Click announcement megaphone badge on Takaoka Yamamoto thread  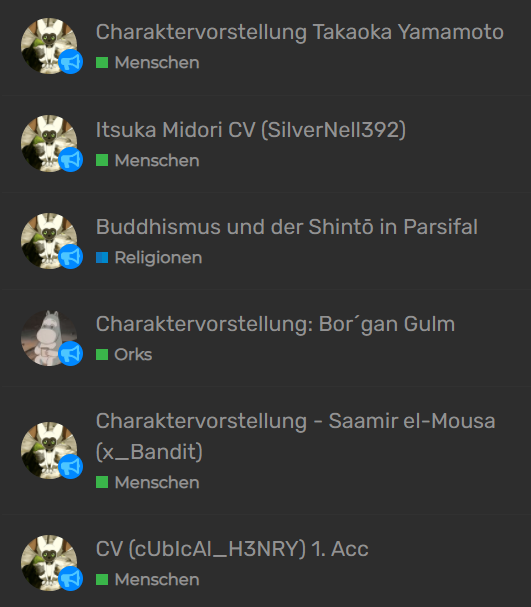[x=70, y=62]
